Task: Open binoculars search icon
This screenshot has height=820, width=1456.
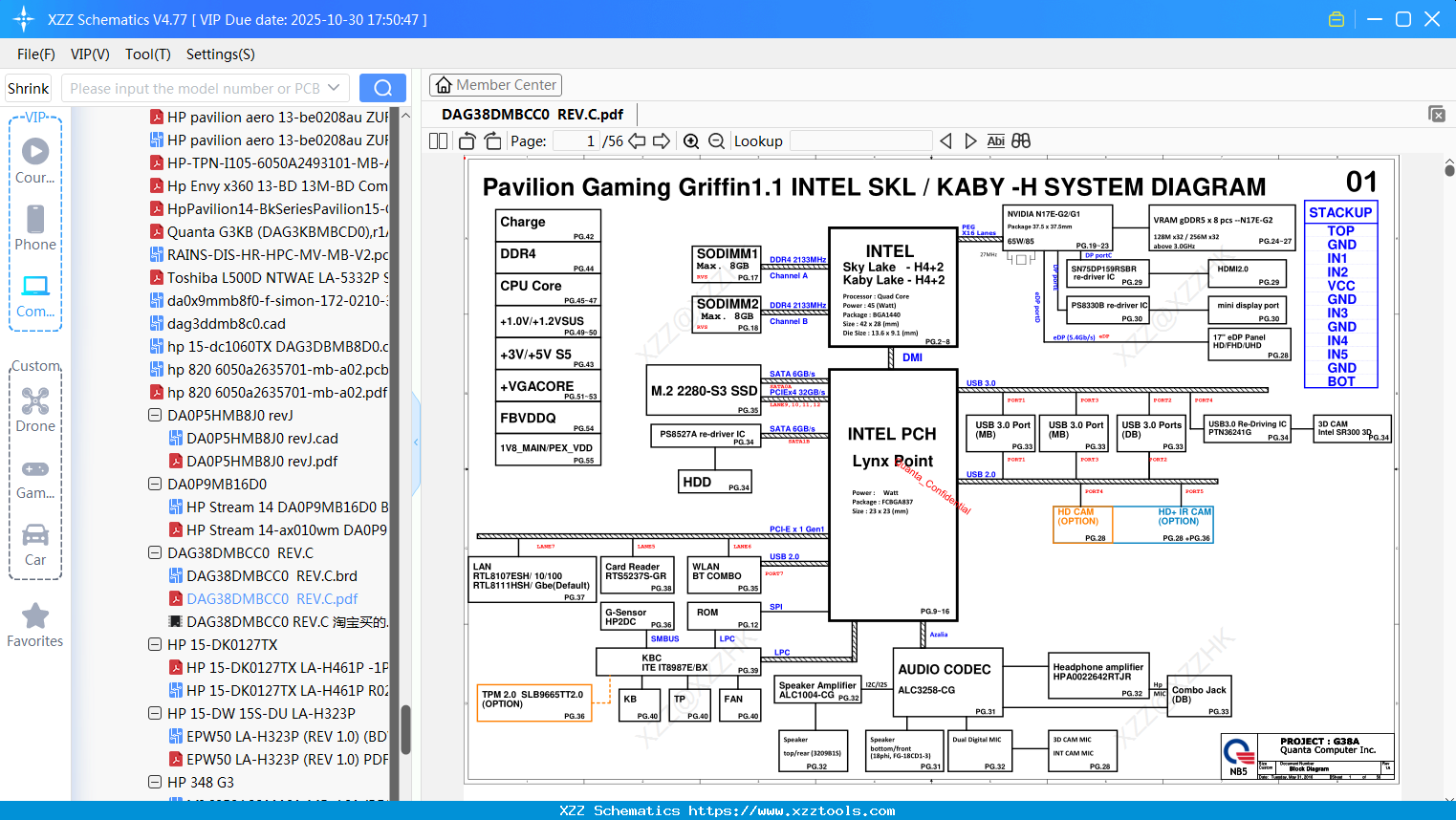Action: [x=1021, y=141]
